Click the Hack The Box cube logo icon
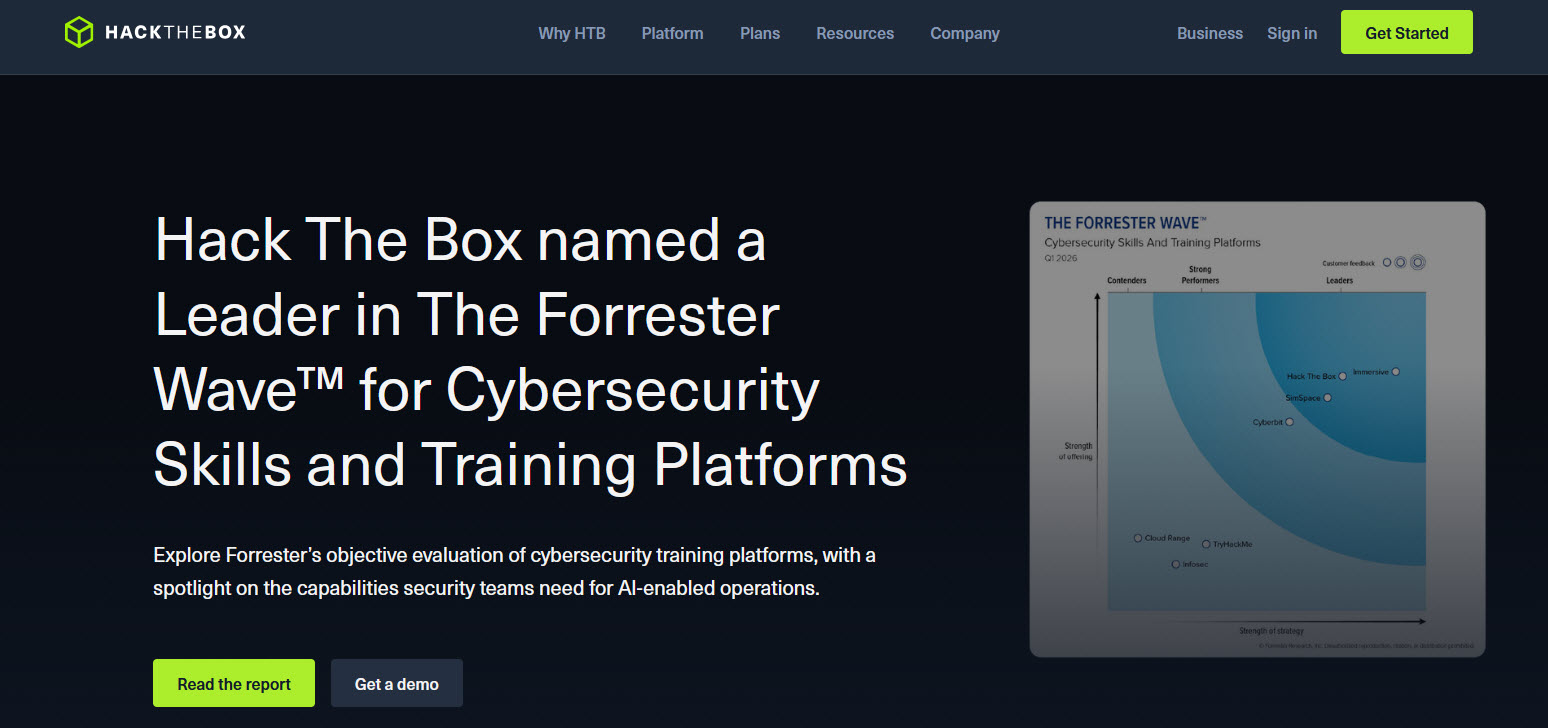Viewport: 1548px width, 728px height. (x=79, y=31)
